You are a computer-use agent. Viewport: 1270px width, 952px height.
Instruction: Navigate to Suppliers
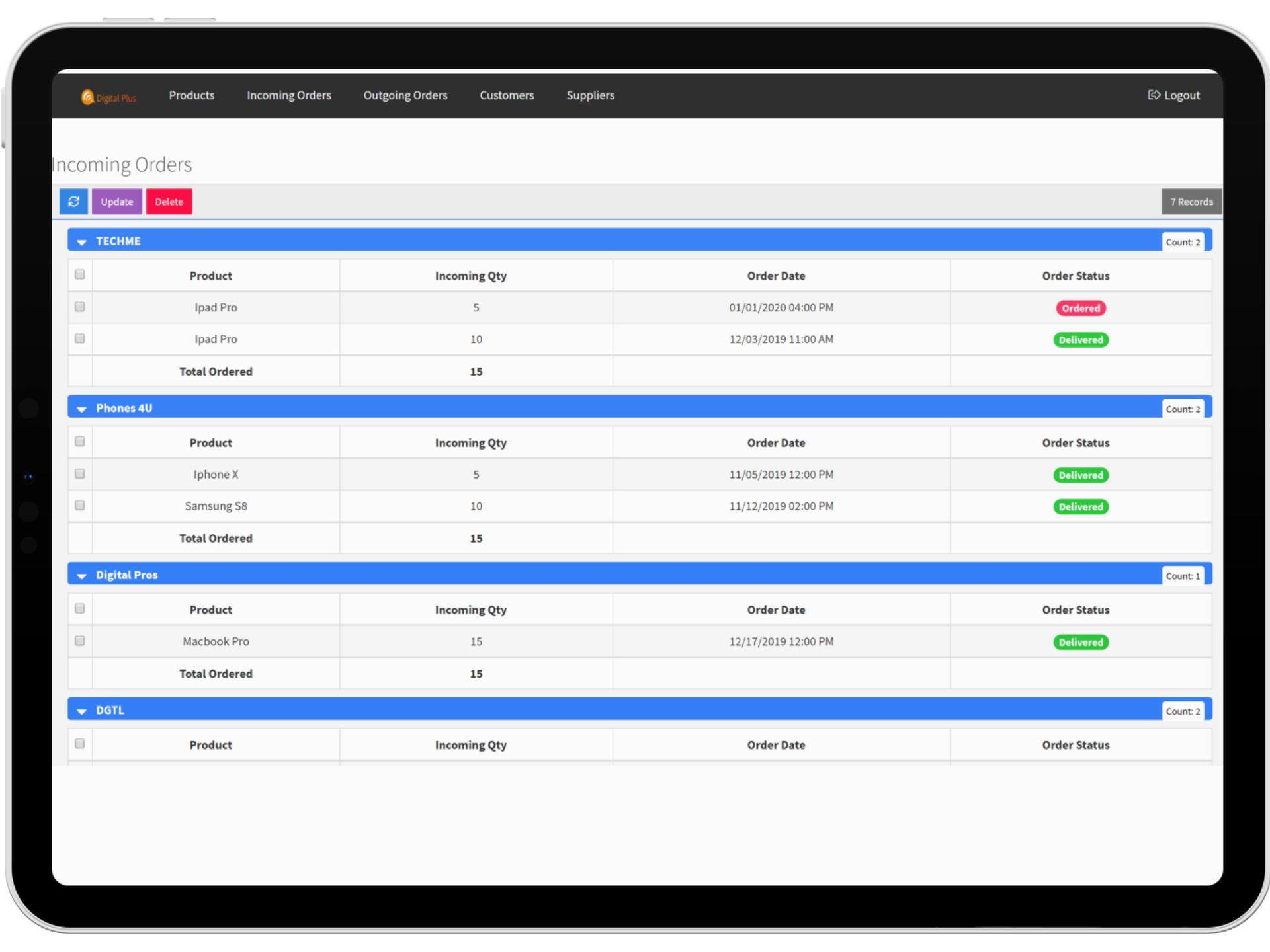(x=590, y=95)
